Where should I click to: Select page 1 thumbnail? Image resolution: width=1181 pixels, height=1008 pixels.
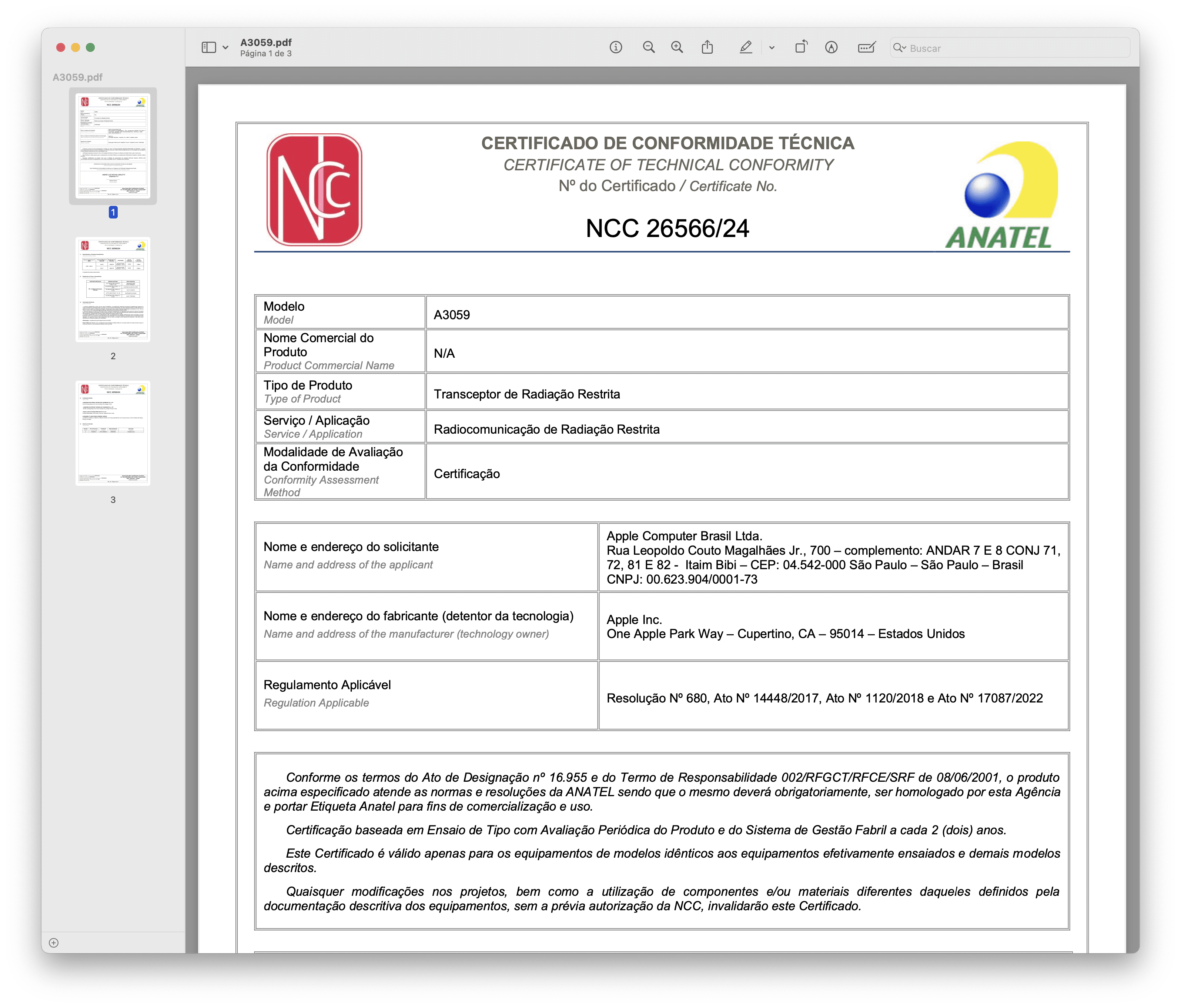[113, 146]
